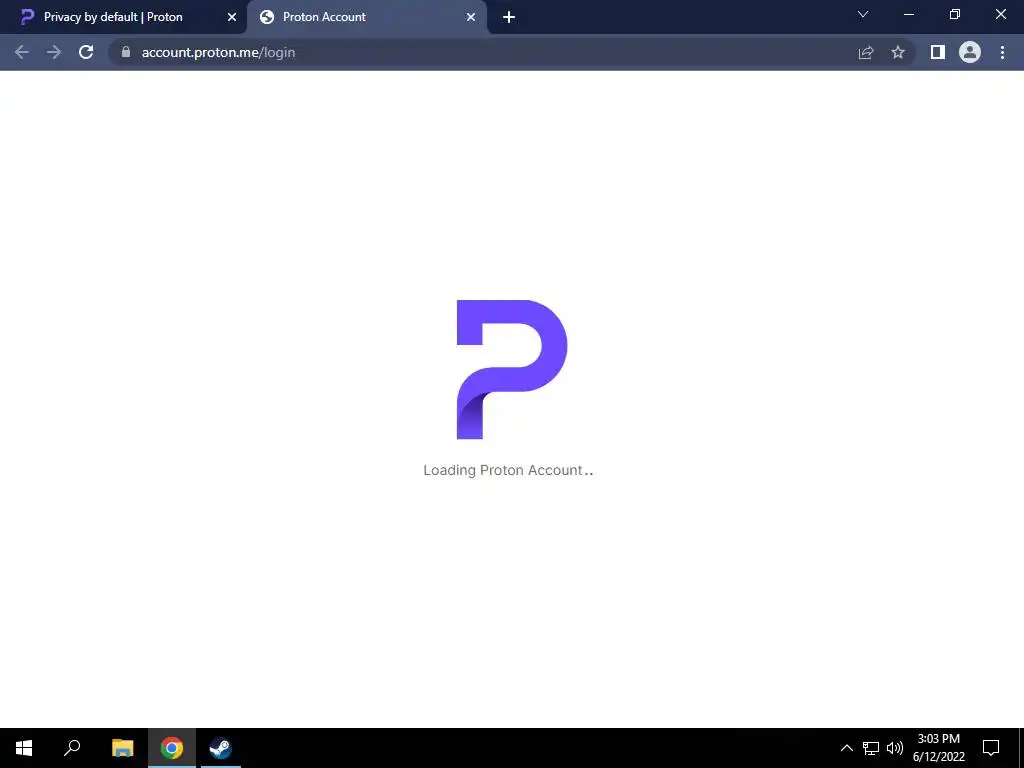
Task: Close the Proton Account tab
Action: pyautogui.click(x=471, y=18)
